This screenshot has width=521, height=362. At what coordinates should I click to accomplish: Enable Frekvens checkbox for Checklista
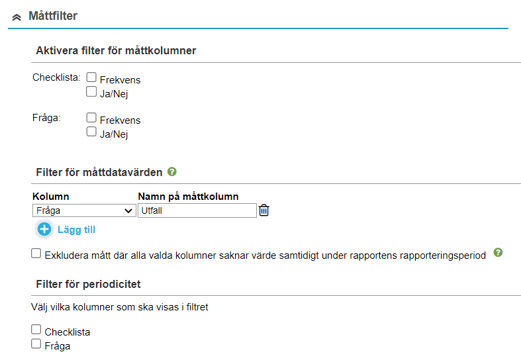coord(91,77)
